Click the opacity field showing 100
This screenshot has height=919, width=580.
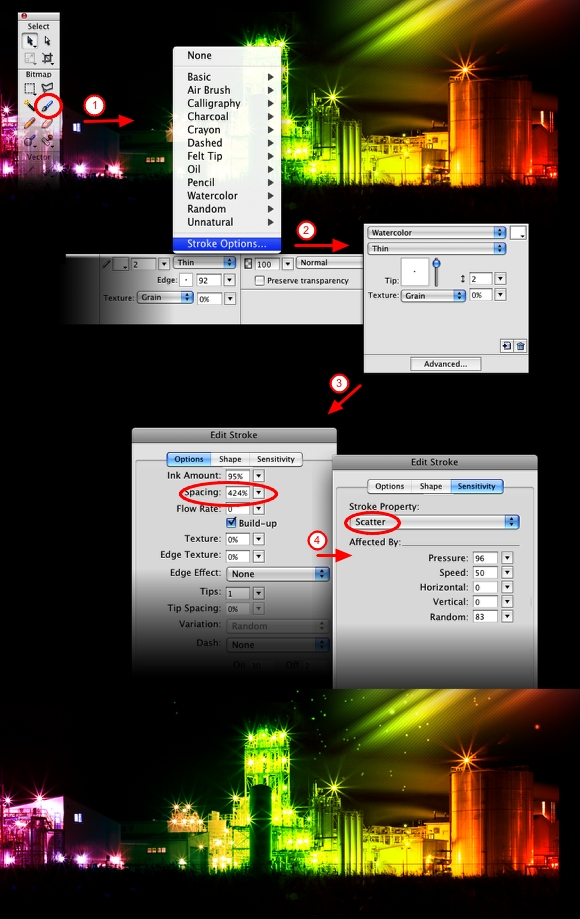coord(267,264)
